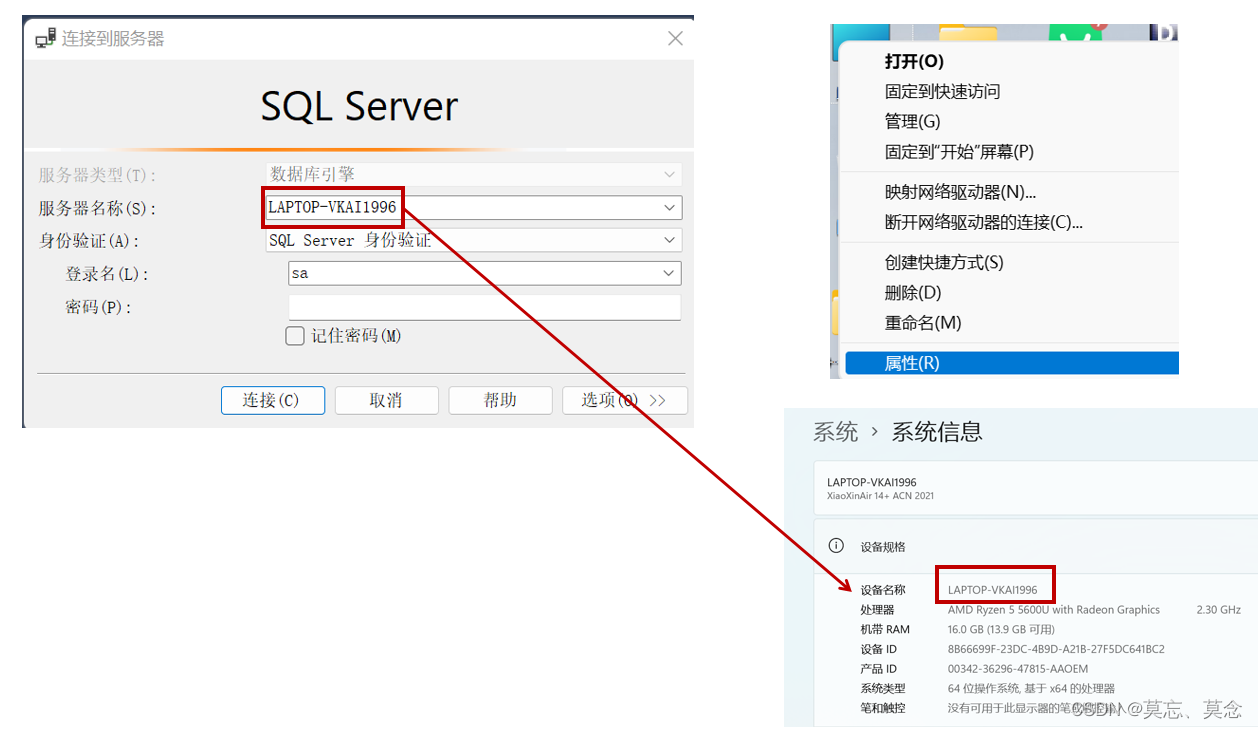Screen dimensions: 1258x729
Task: Select 固定到"开始"屏幕(P) menu entry
Action: click(x=1010, y=152)
